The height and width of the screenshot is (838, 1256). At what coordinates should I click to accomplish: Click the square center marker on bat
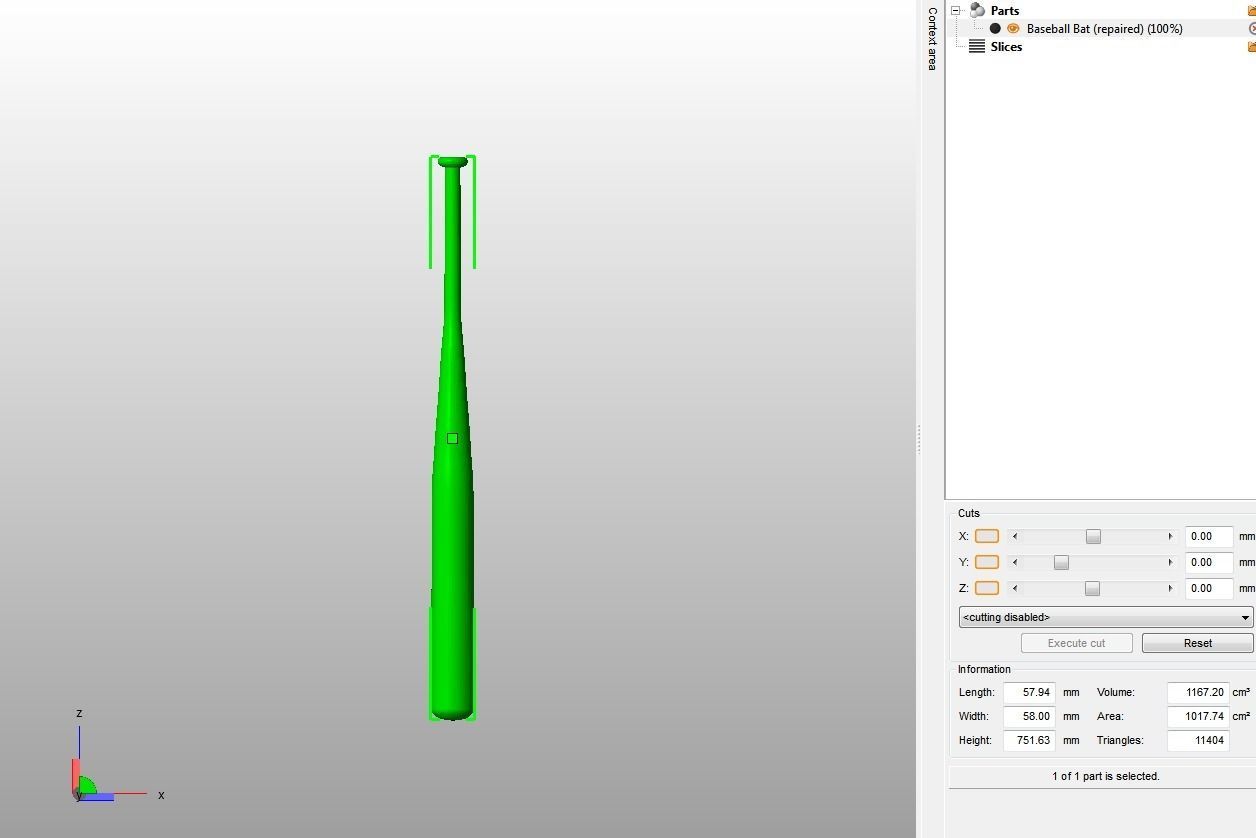click(x=452, y=438)
